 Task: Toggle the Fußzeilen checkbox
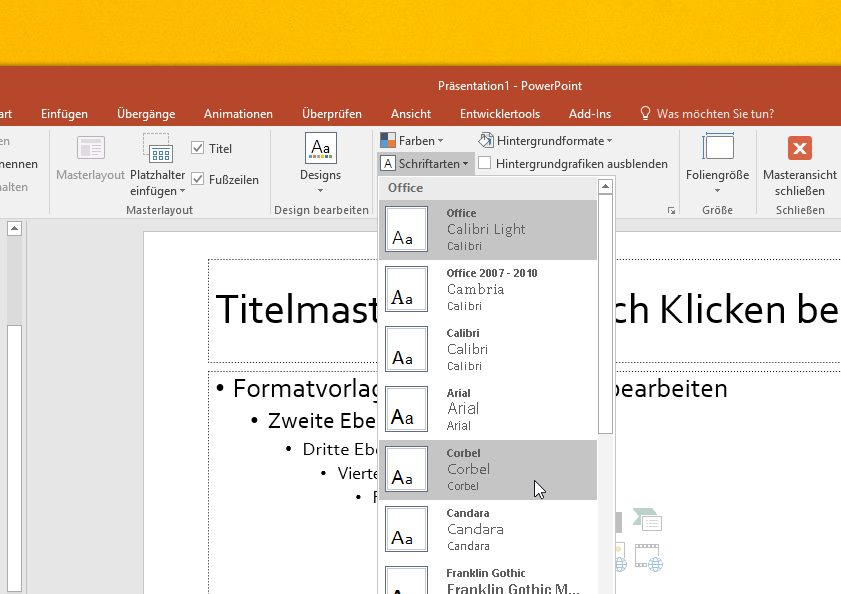pos(197,179)
